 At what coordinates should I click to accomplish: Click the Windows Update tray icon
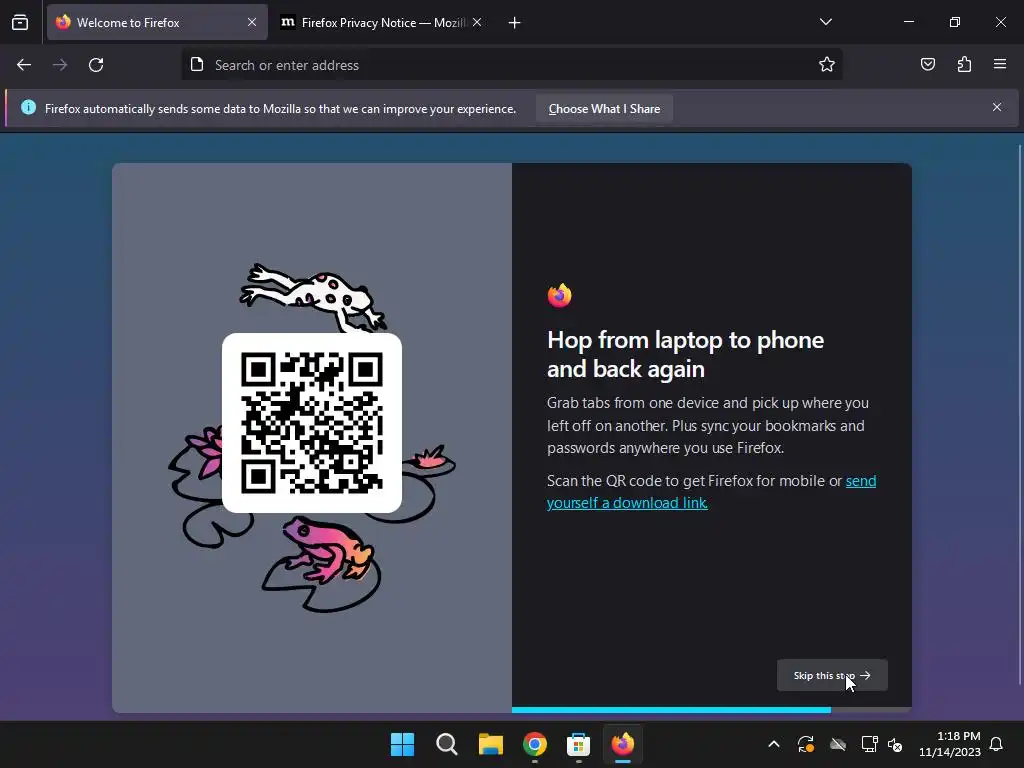tap(806, 744)
